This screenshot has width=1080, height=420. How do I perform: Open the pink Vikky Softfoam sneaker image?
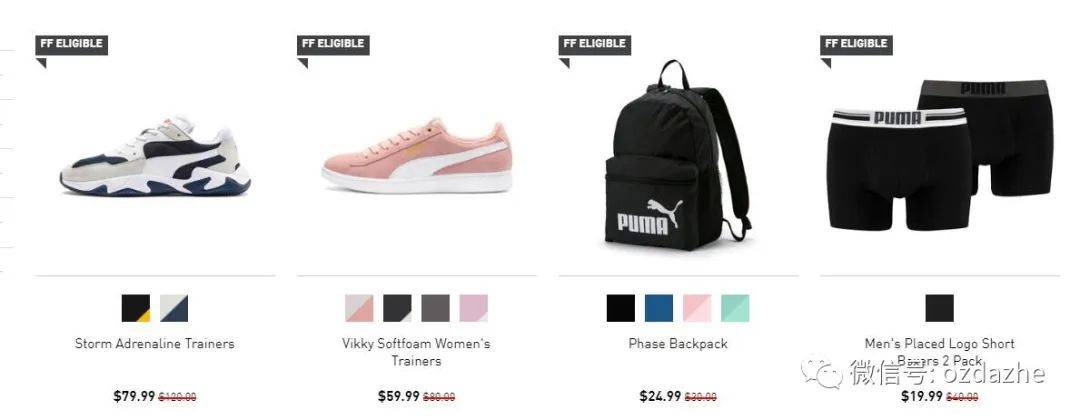coord(417,156)
